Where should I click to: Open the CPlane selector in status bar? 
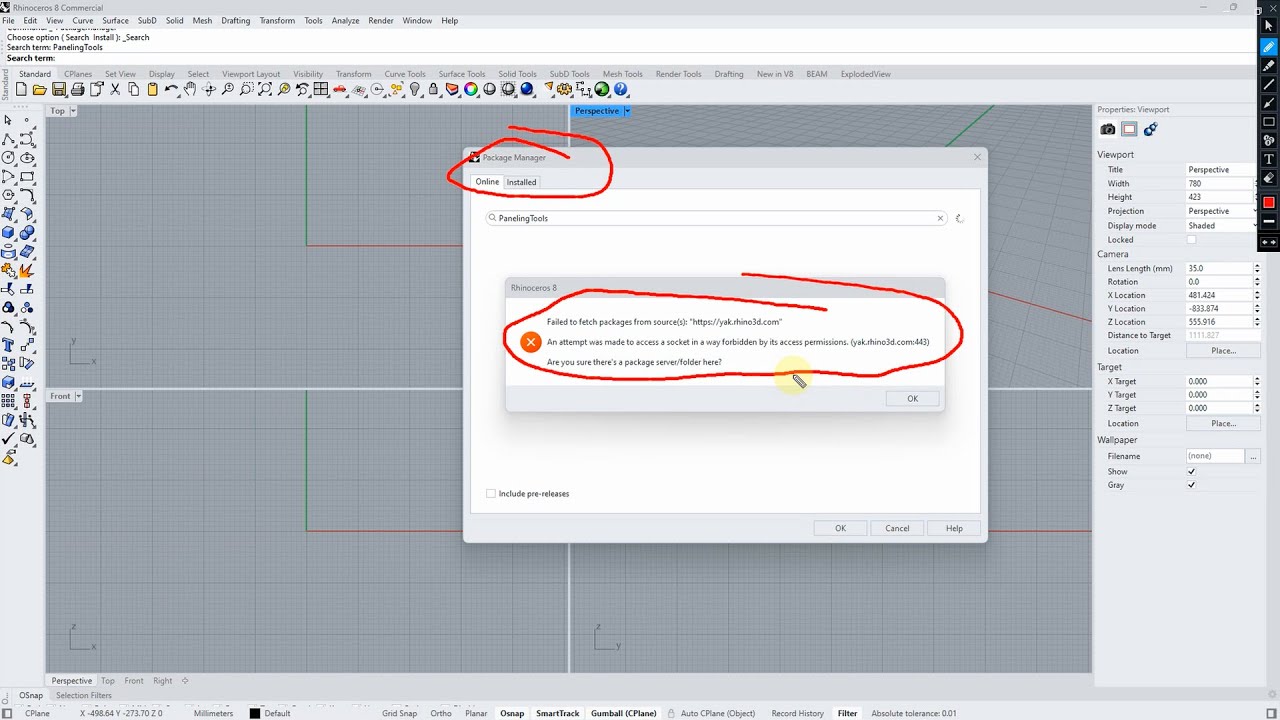(37, 713)
